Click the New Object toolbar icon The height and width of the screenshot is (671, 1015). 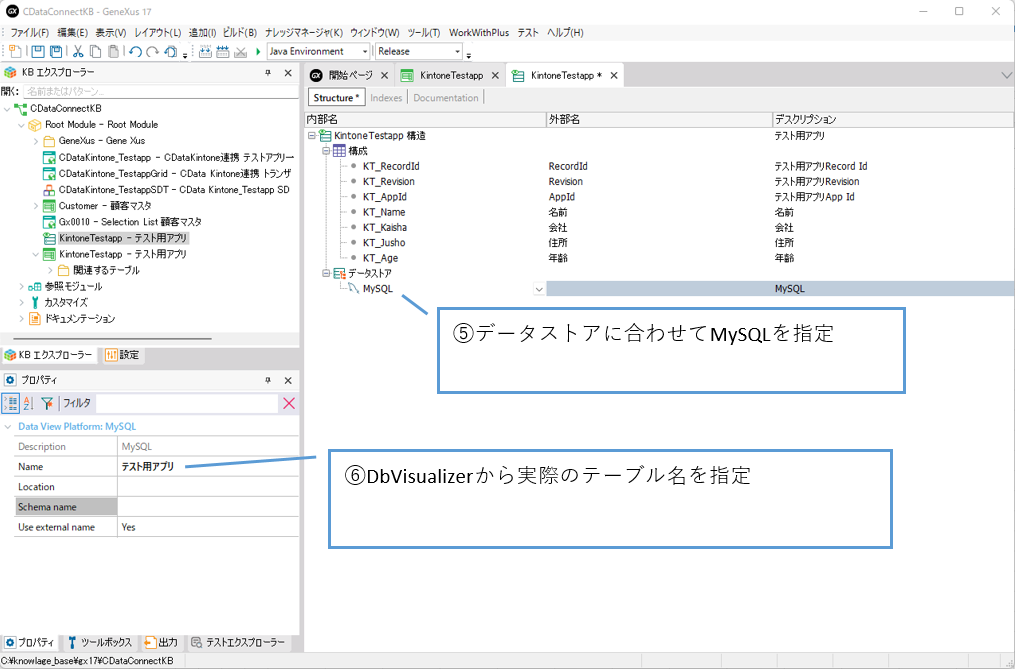coord(16,52)
